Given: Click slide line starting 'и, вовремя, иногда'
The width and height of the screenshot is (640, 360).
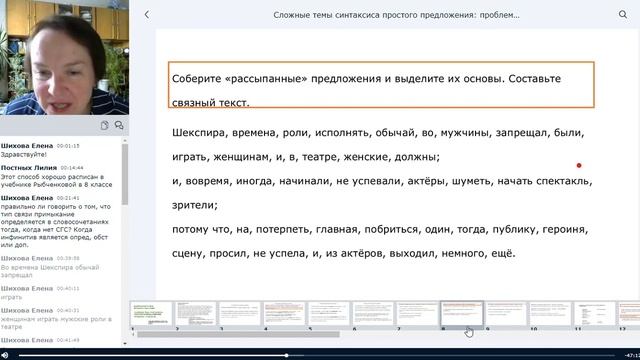Looking at the screenshot, I should click(382, 181).
